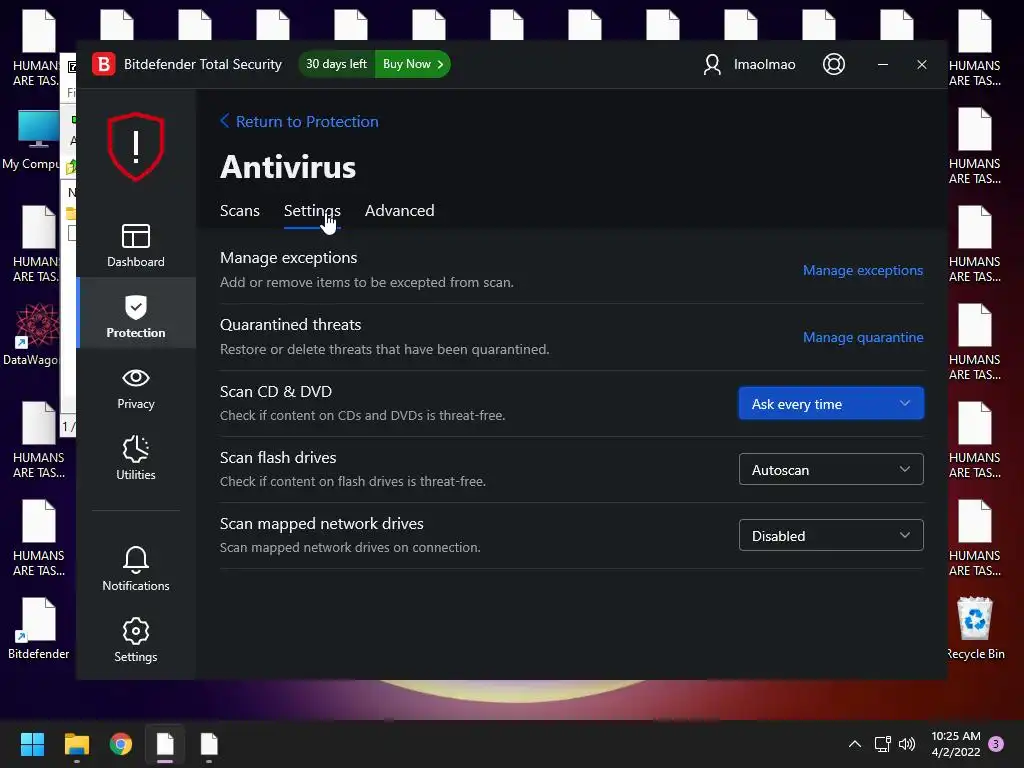The image size is (1024, 768).
Task: Show Notifications bell panel
Action: pos(136,569)
